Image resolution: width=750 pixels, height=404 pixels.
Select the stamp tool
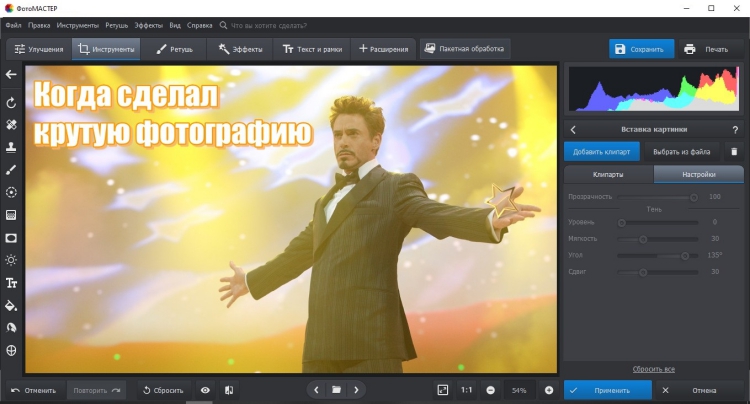click(x=11, y=147)
